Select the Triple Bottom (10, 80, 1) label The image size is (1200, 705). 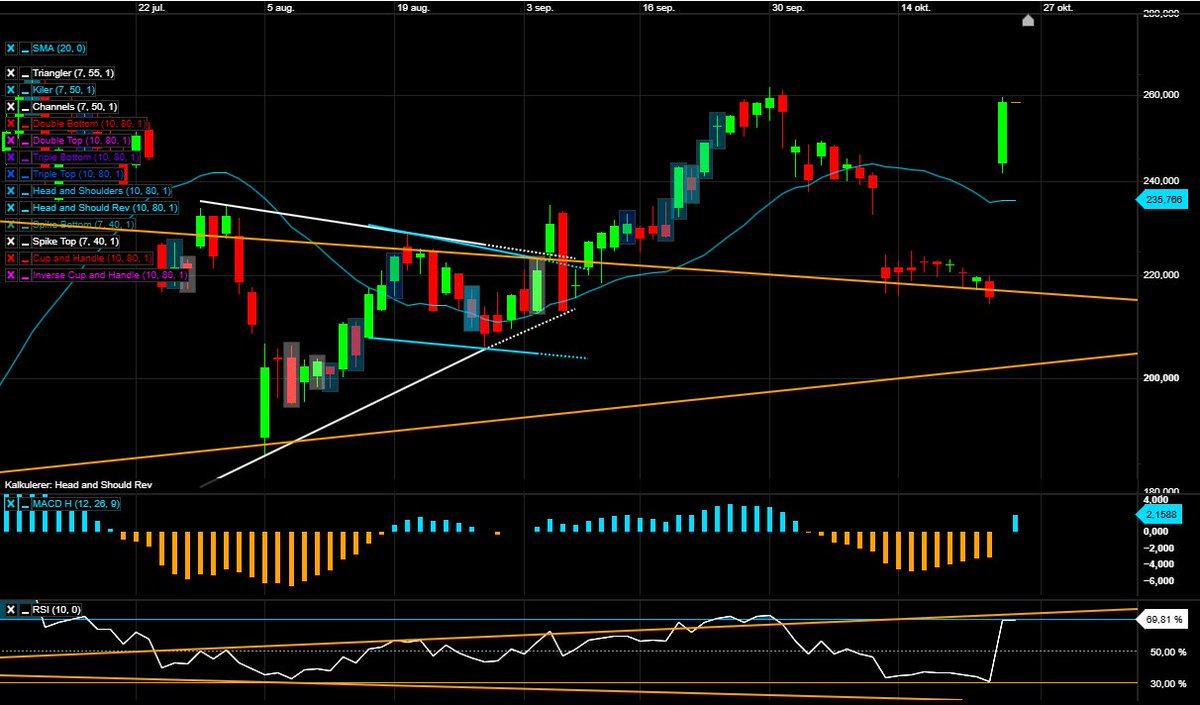coord(86,158)
